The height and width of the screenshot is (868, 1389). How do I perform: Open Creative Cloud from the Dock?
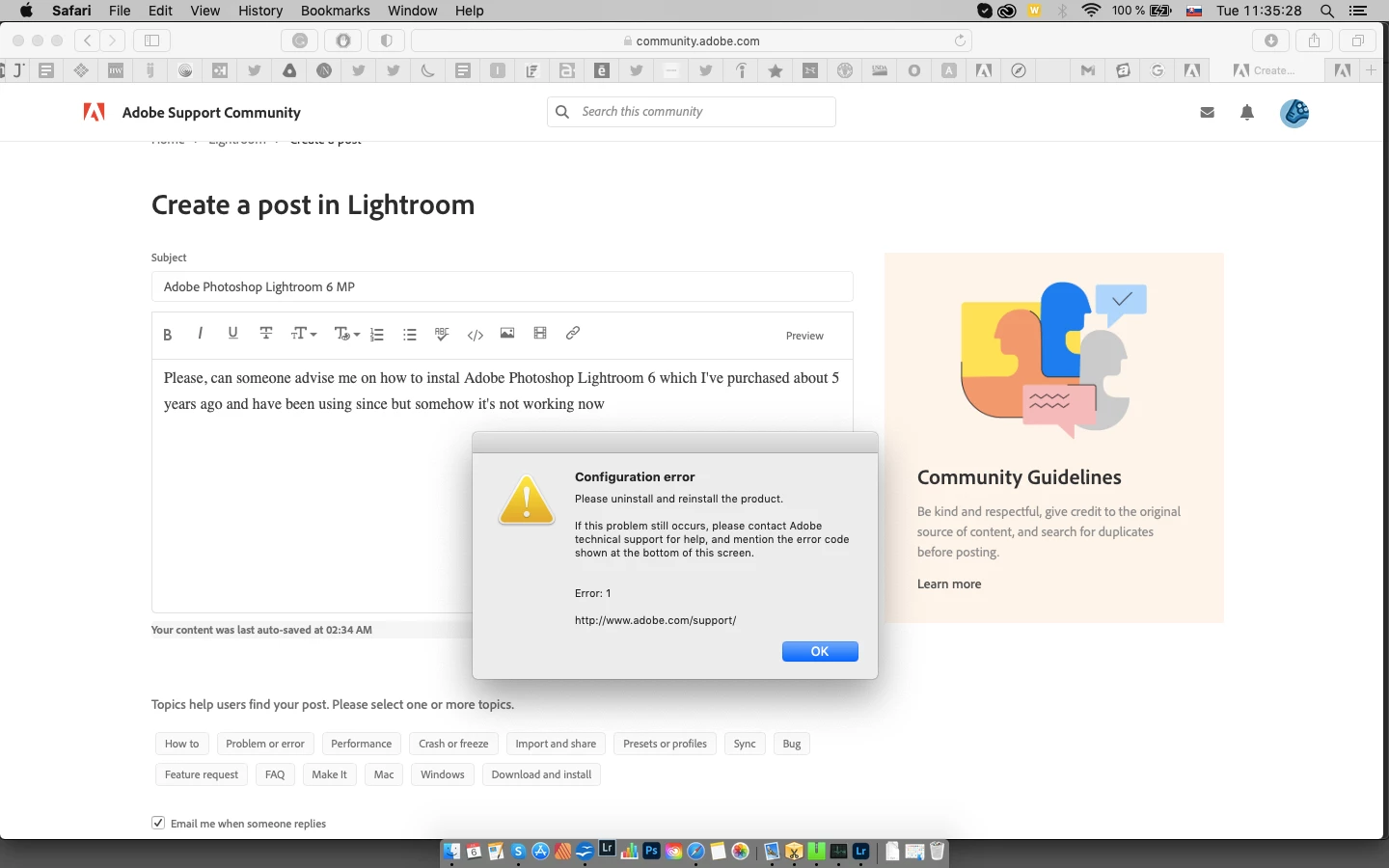click(674, 851)
